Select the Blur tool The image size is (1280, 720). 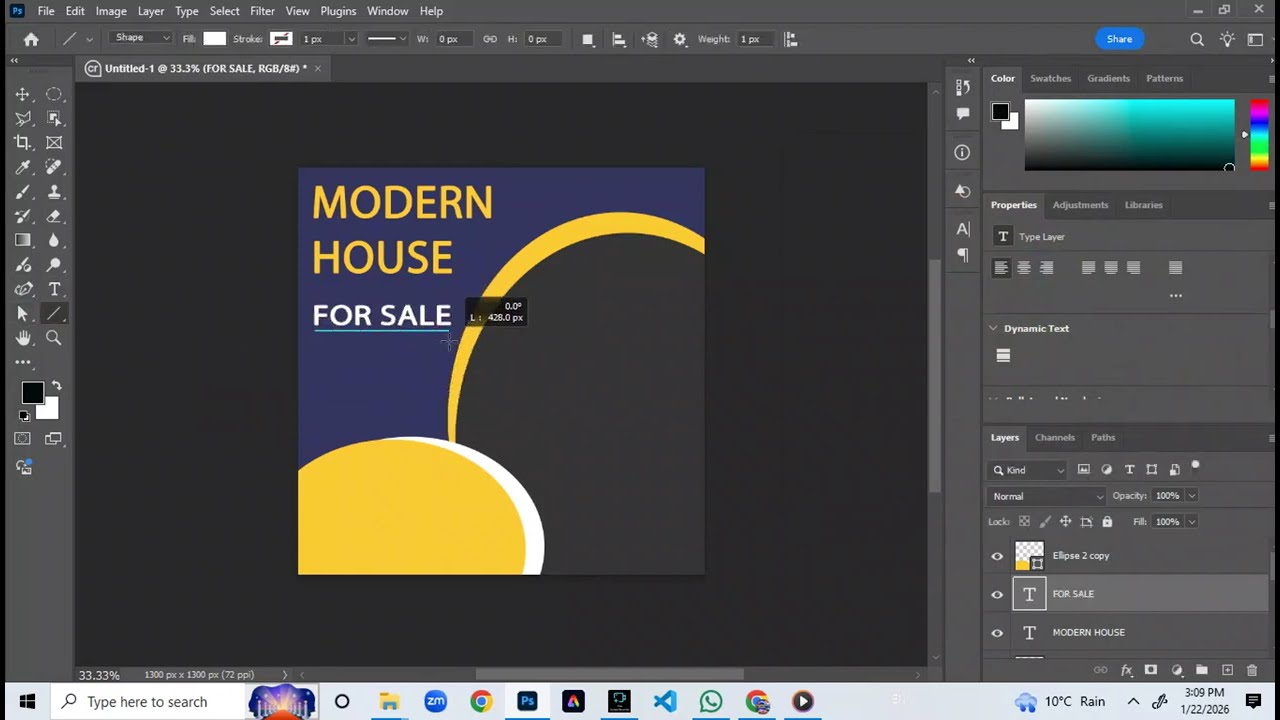pos(54,241)
